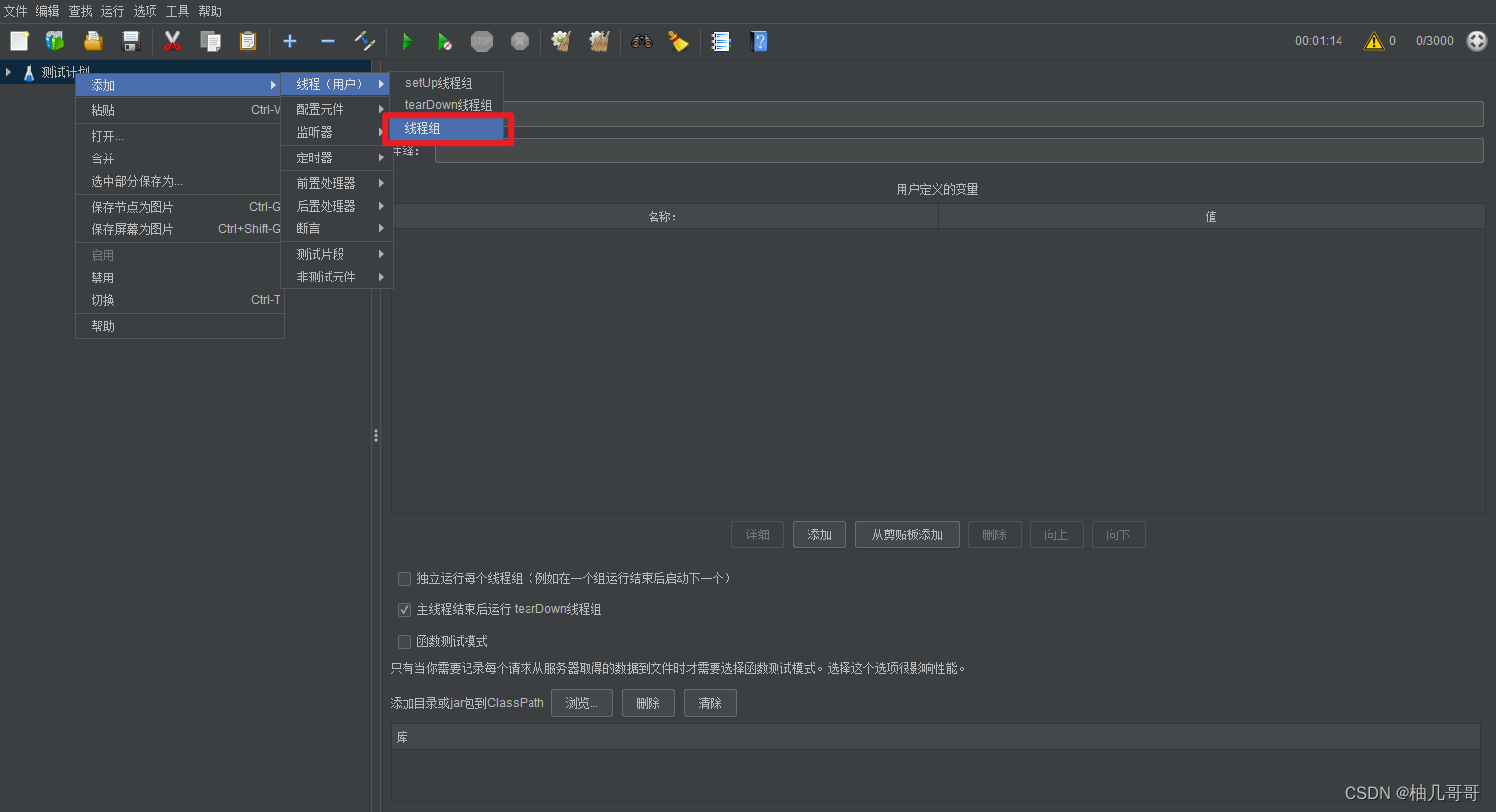Click the Toggle enable/disable icon
The image size is (1496, 812).
click(x=365, y=41)
